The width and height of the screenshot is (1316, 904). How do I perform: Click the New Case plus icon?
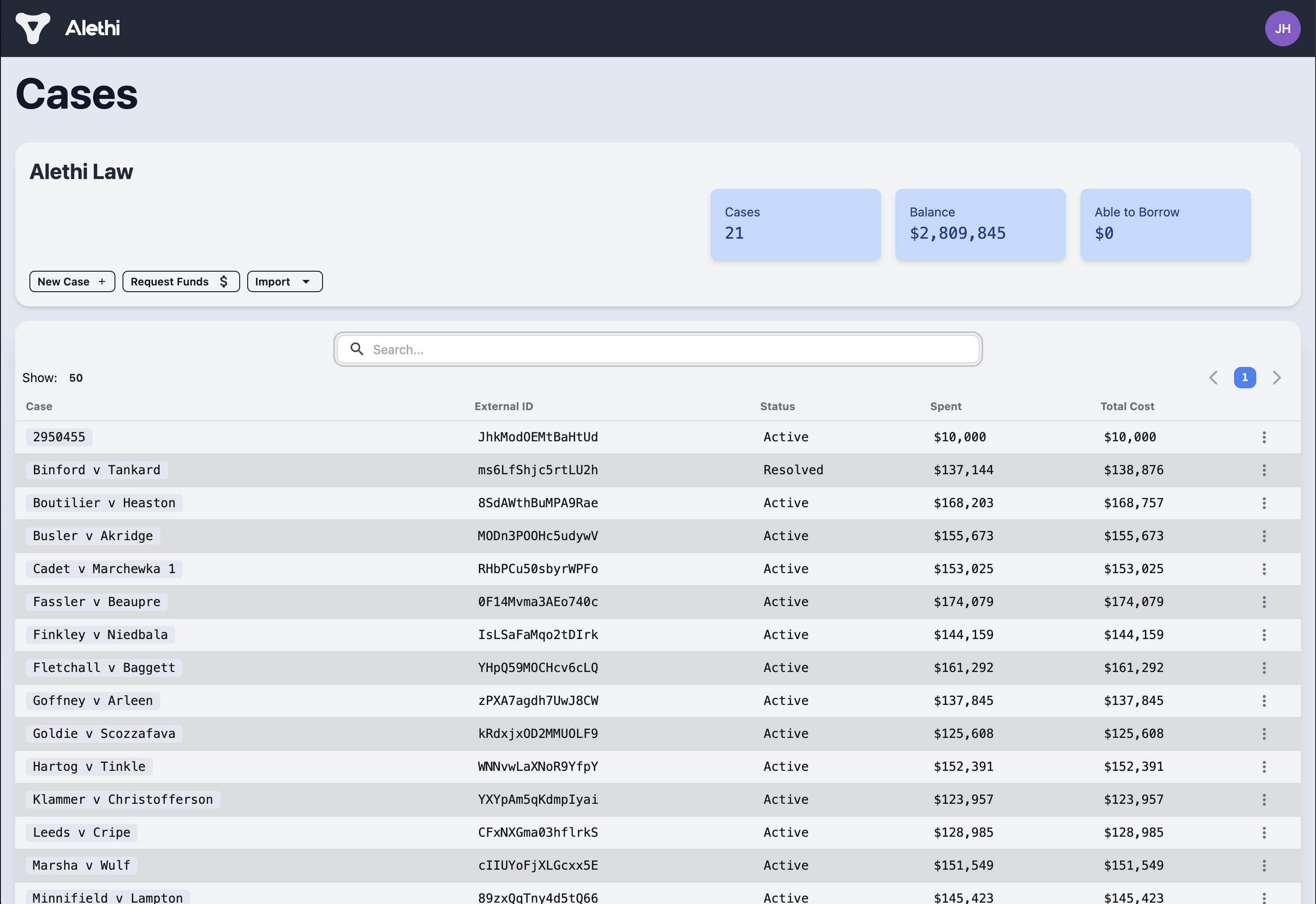(x=102, y=281)
